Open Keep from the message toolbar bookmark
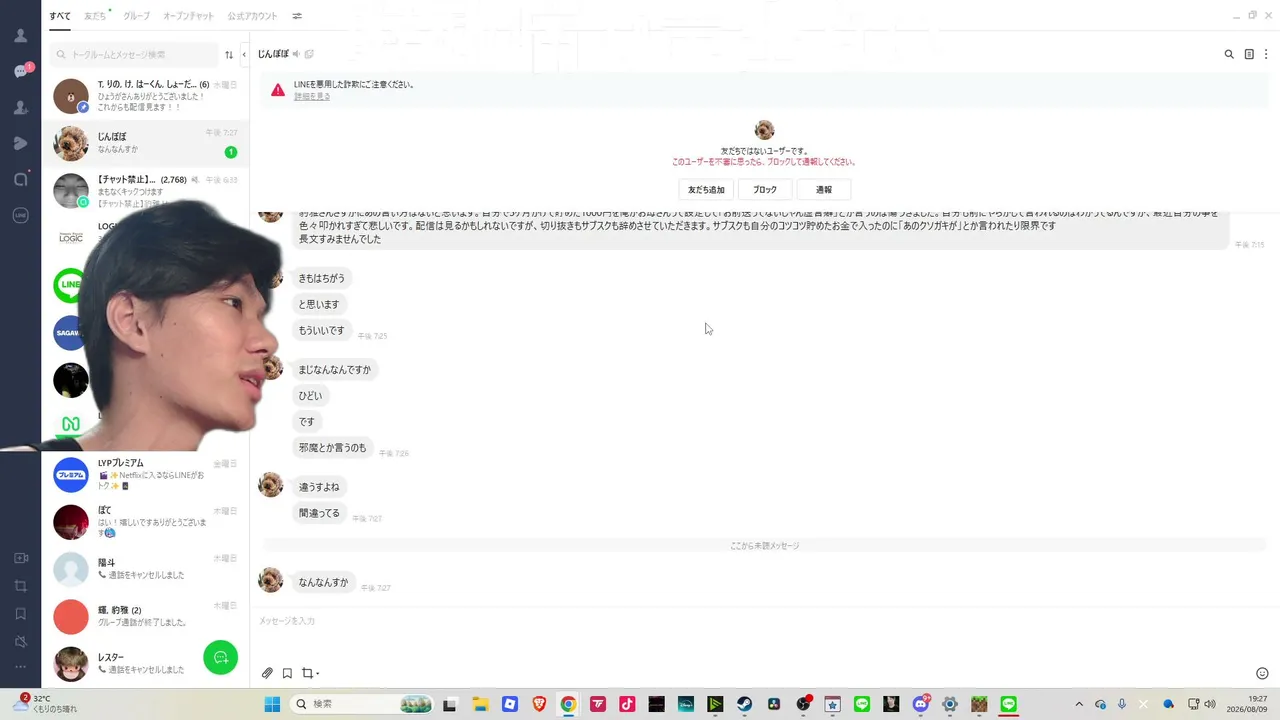The image size is (1280, 720). 287,673
